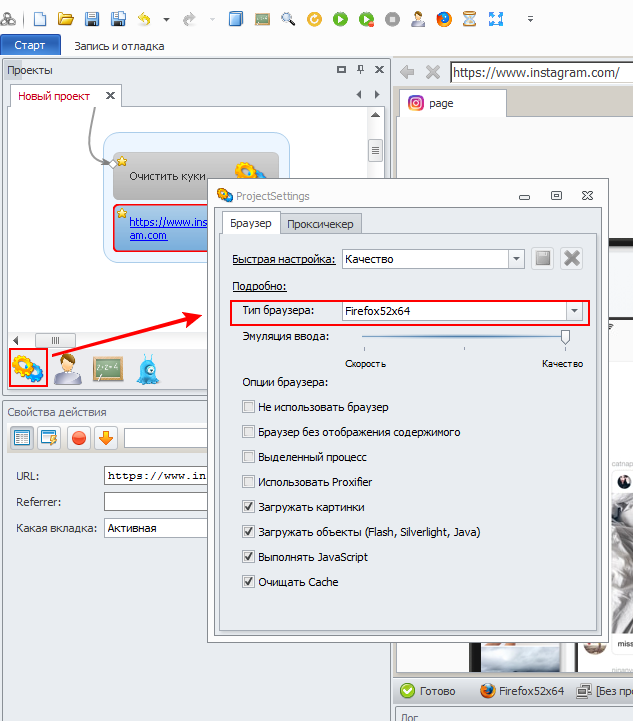Switch to the Проксичекер tab

(x=320, y=224)
